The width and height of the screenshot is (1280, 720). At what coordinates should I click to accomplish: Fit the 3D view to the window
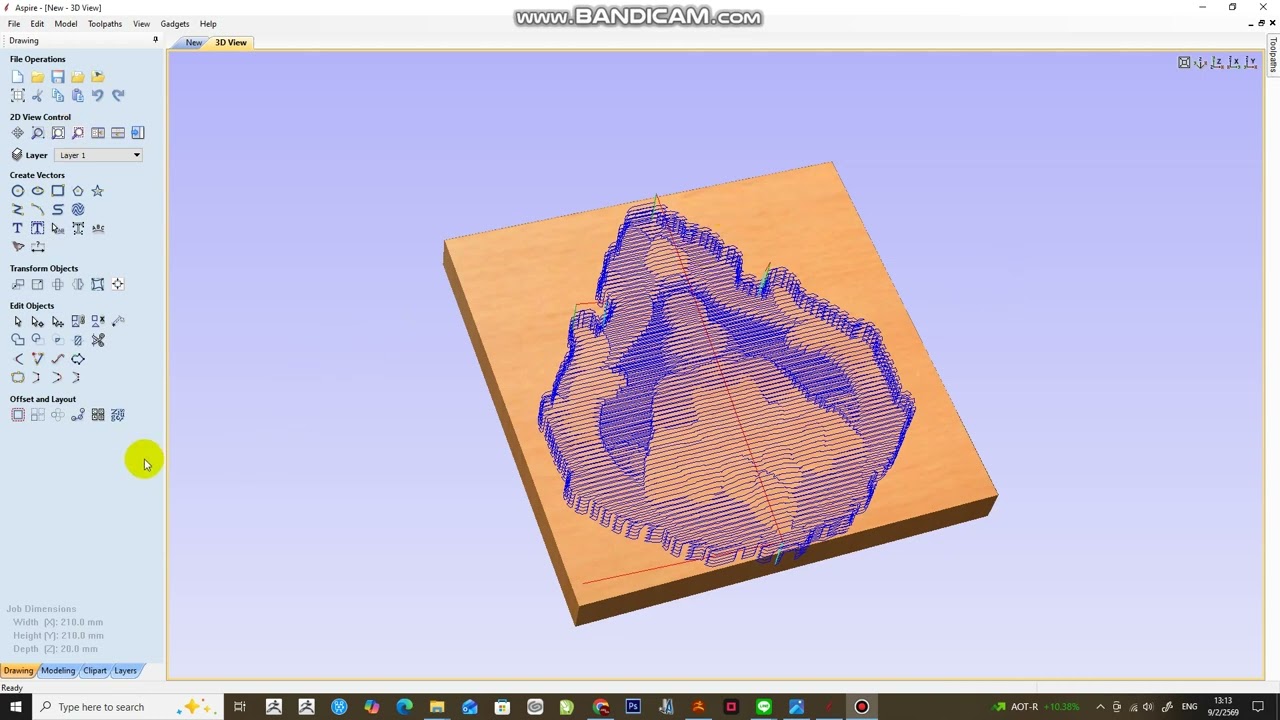1184,63
